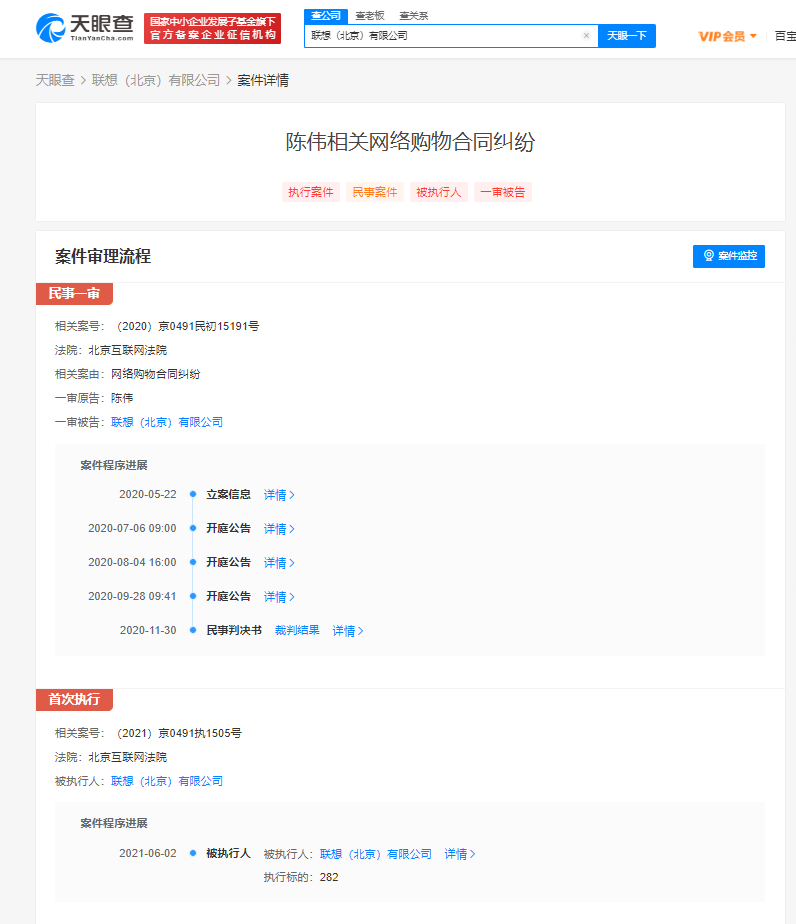Click the 百宝 item at top right

785,37
